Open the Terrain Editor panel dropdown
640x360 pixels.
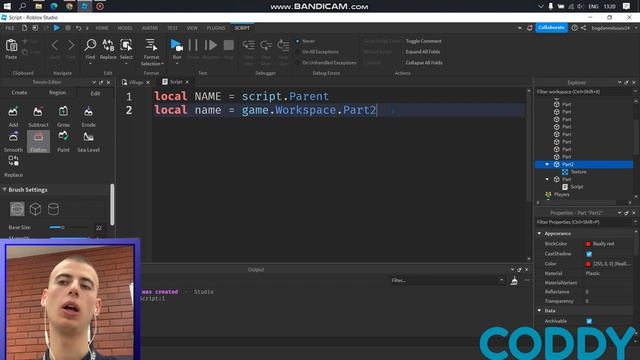coord(94,82)
